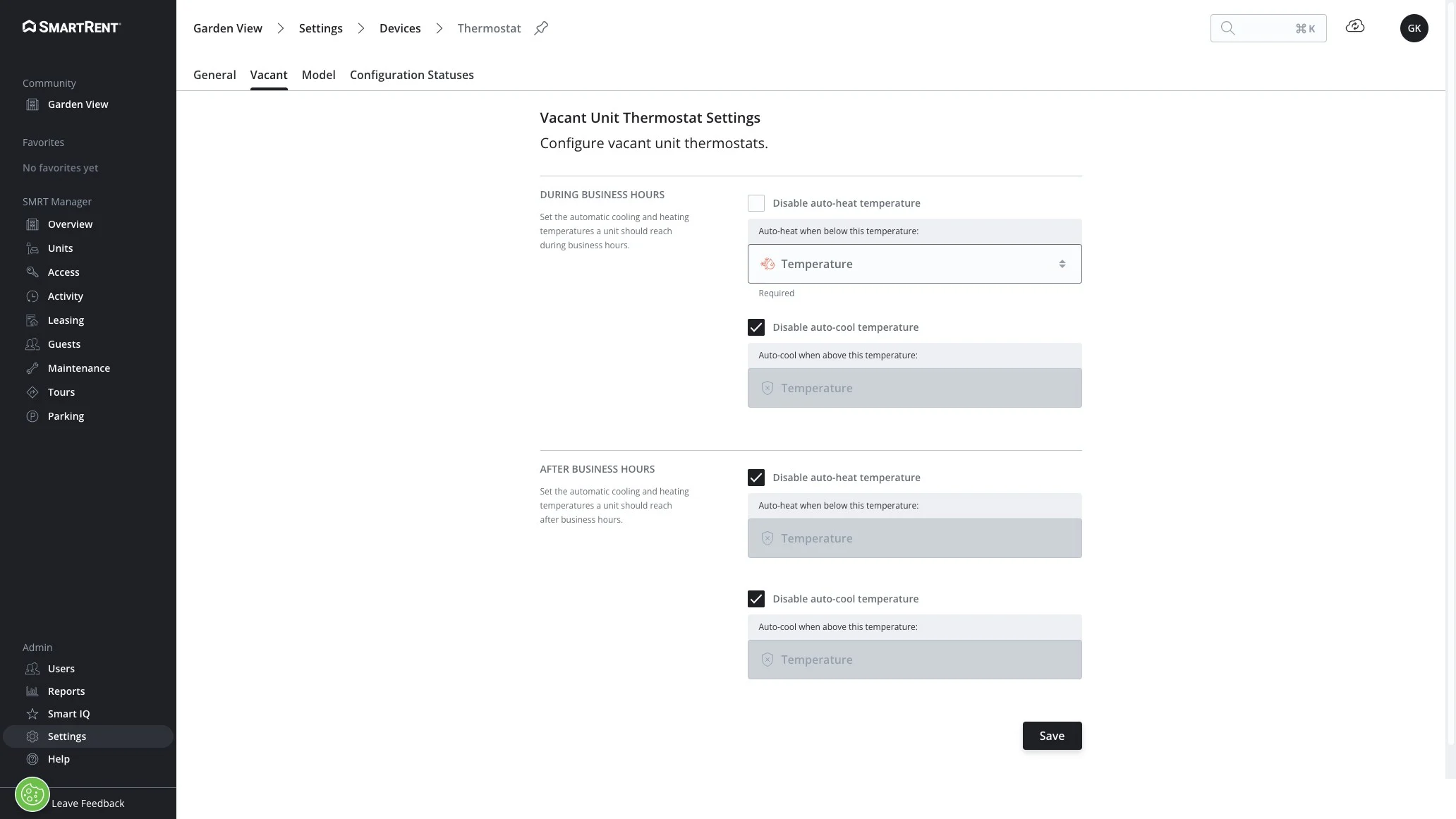The height and width of the screenshot is (819, 1456).
Task: Click the Smart IQ star icon
Action: pyautogui.click(x=32, y=714)
